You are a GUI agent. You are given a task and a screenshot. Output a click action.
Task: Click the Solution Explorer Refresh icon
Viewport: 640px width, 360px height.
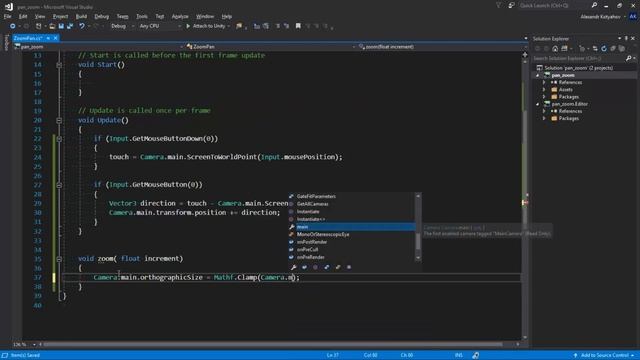pyautogui.click(x=604, y=49)
